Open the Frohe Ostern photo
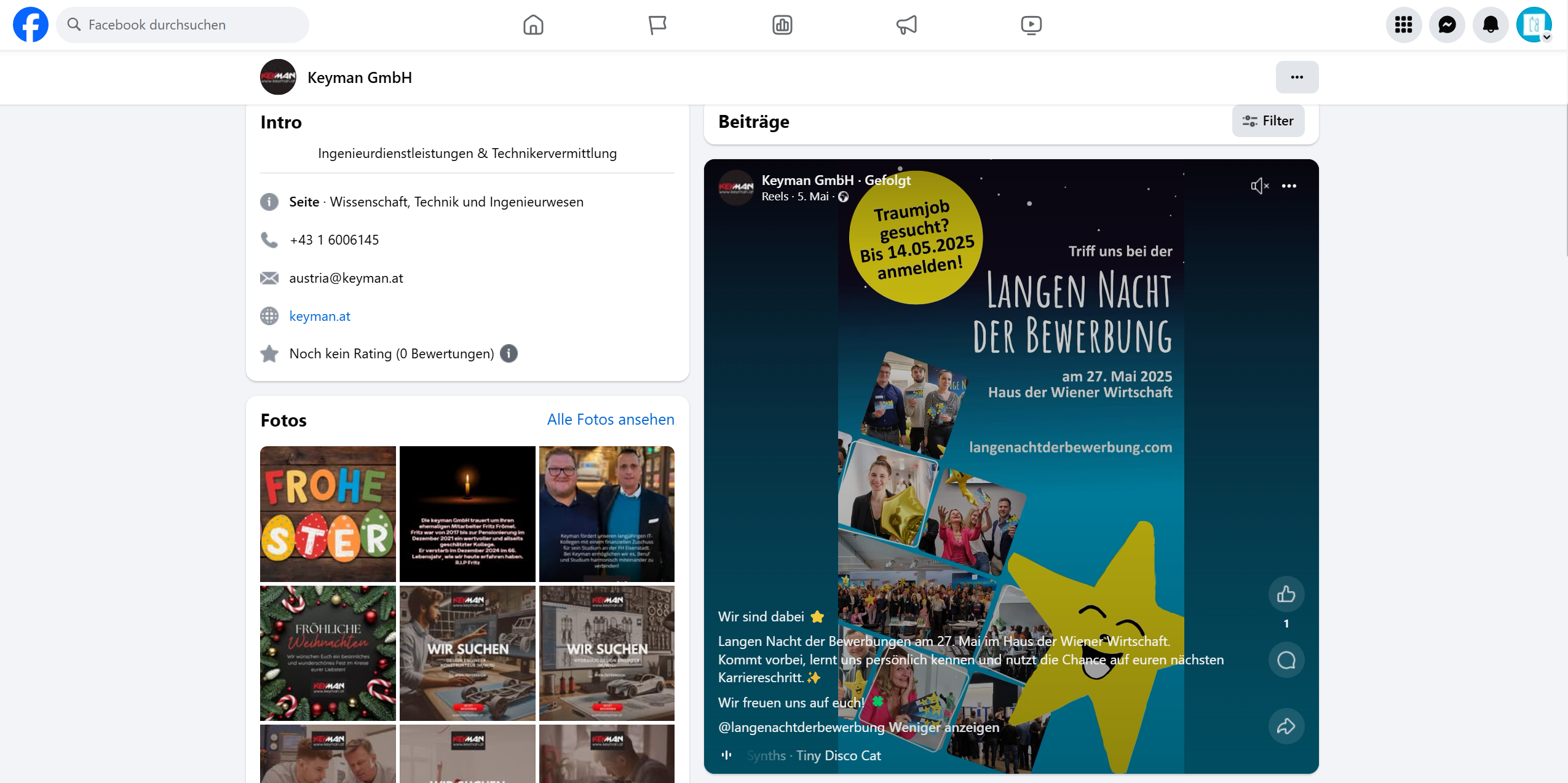The image size is (1568, 783). click(x=328, y=514)
